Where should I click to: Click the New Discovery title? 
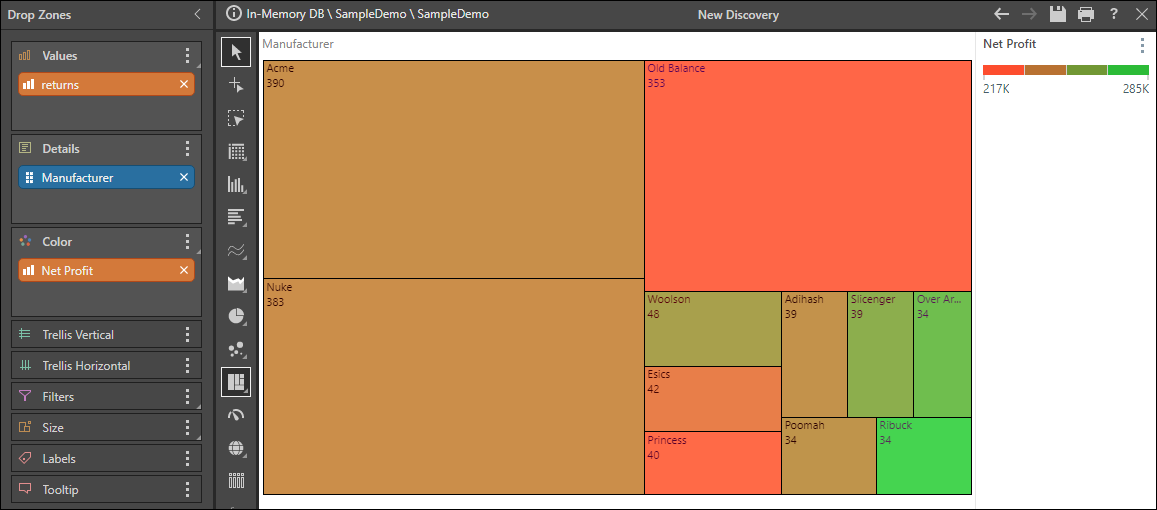[x=738, y=14]
